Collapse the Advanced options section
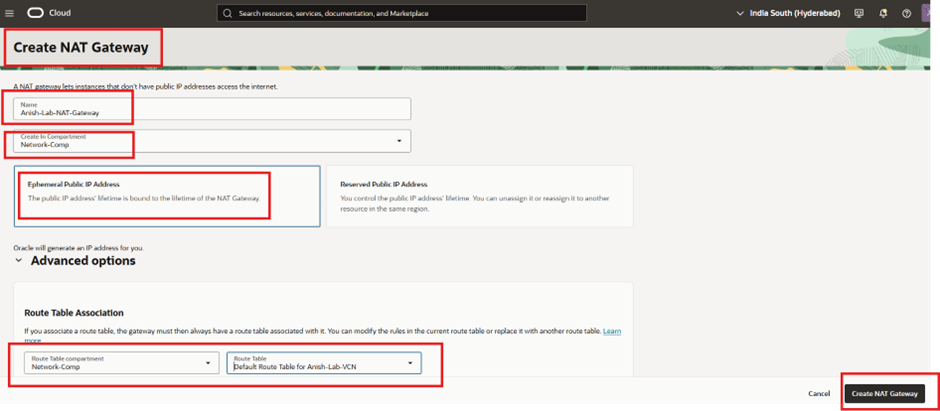 (20, 261)
